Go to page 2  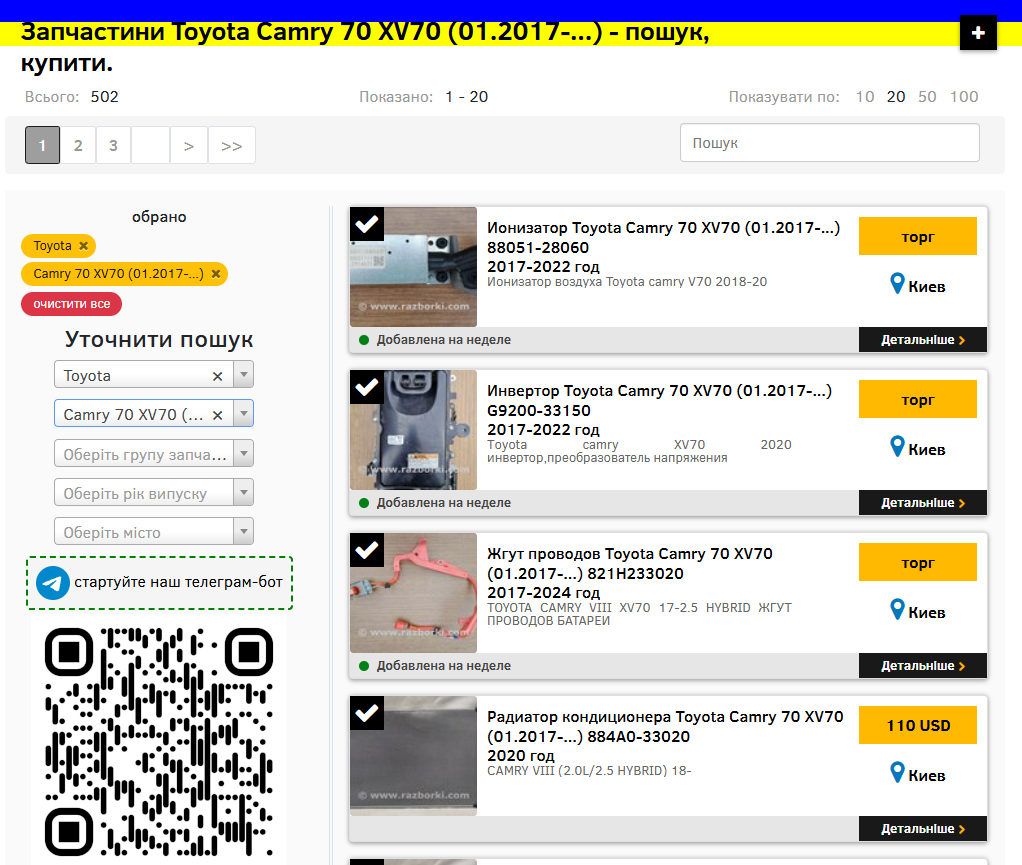(78, 145)
